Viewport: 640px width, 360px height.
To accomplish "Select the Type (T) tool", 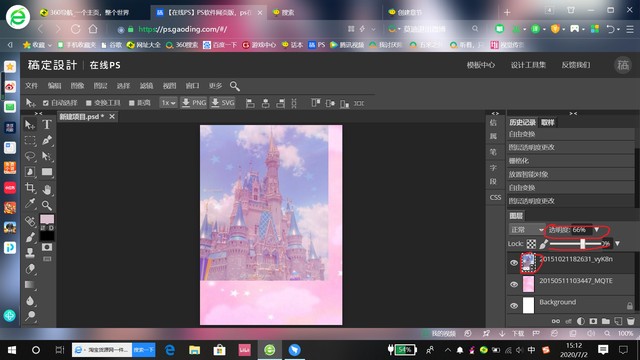I will click(x=47, y=124).
